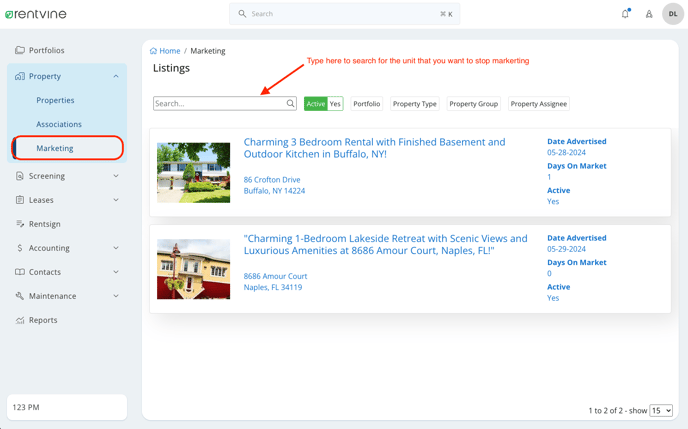Click the 05-29-2024 advertised date
Viewport: 688px width, 429px height.
coord(566,249)
